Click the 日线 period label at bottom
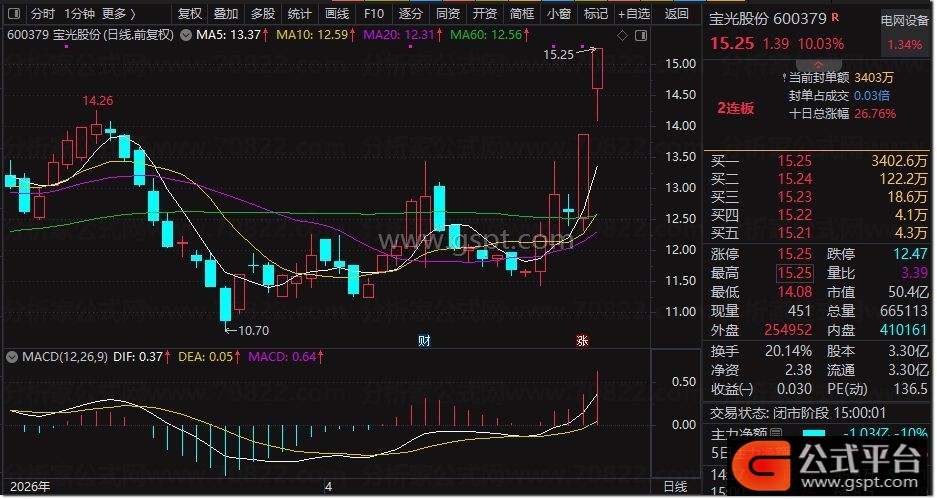 [x=676, y=487]
